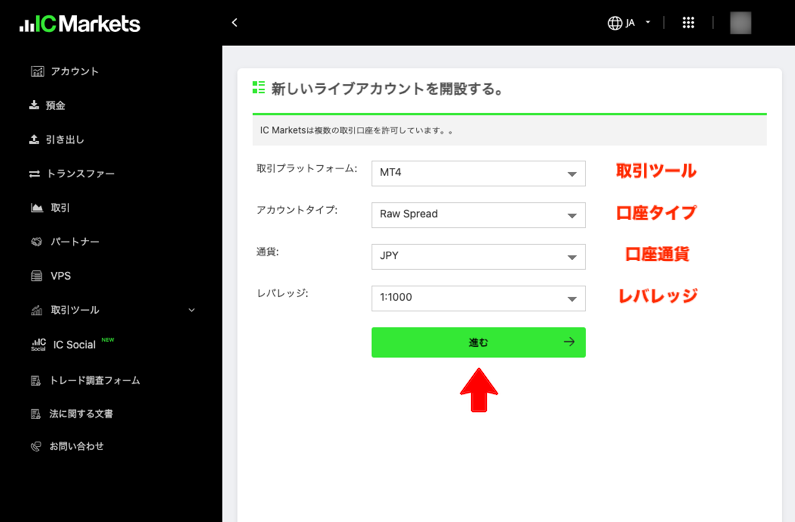Open the MT4 trading platform dropdown
795x522 pixels.
coord(478,173)
